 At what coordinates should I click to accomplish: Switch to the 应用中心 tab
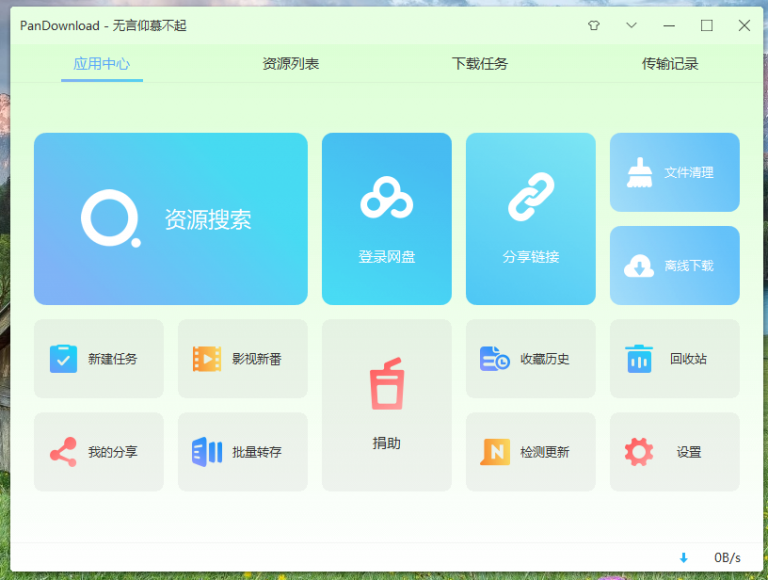click(102, 64)
